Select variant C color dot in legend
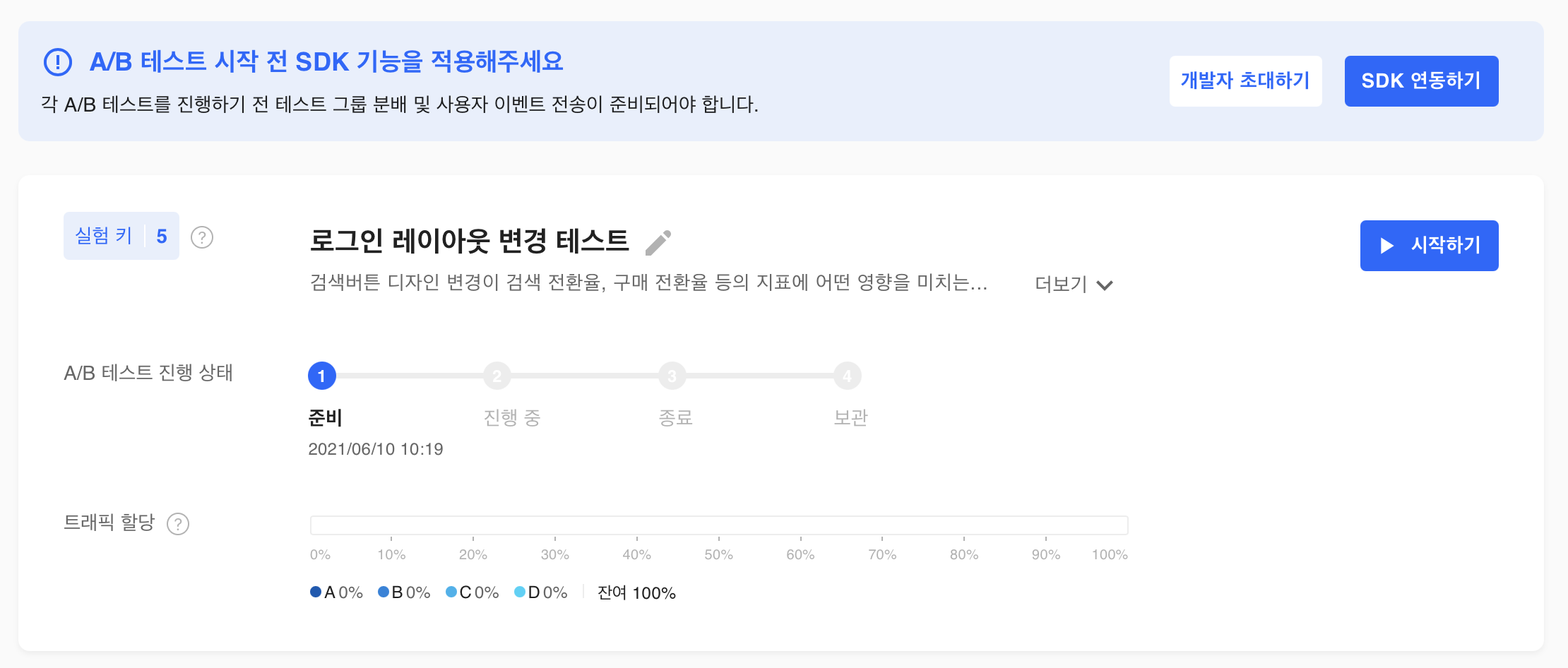 pos(451,592)
